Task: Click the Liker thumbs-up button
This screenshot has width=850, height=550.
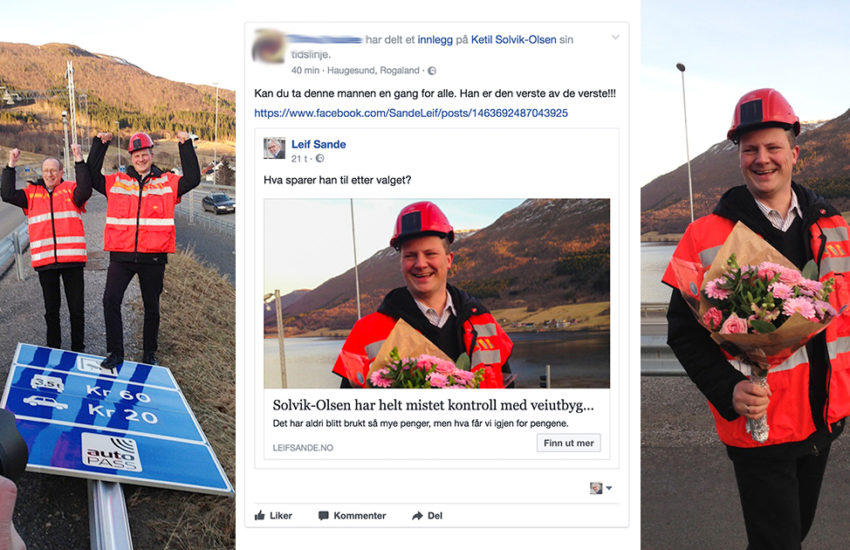Action: pyautogui.click(x=273, y=515)
